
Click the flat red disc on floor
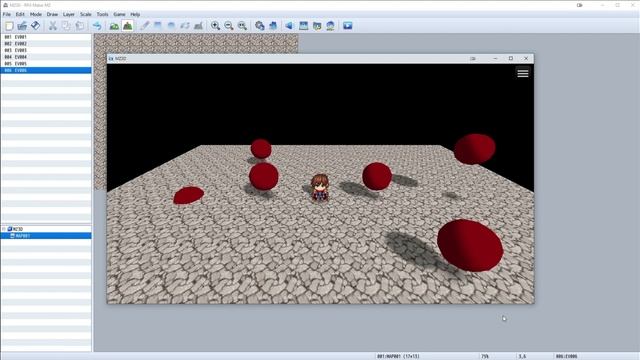coord(189,195)
